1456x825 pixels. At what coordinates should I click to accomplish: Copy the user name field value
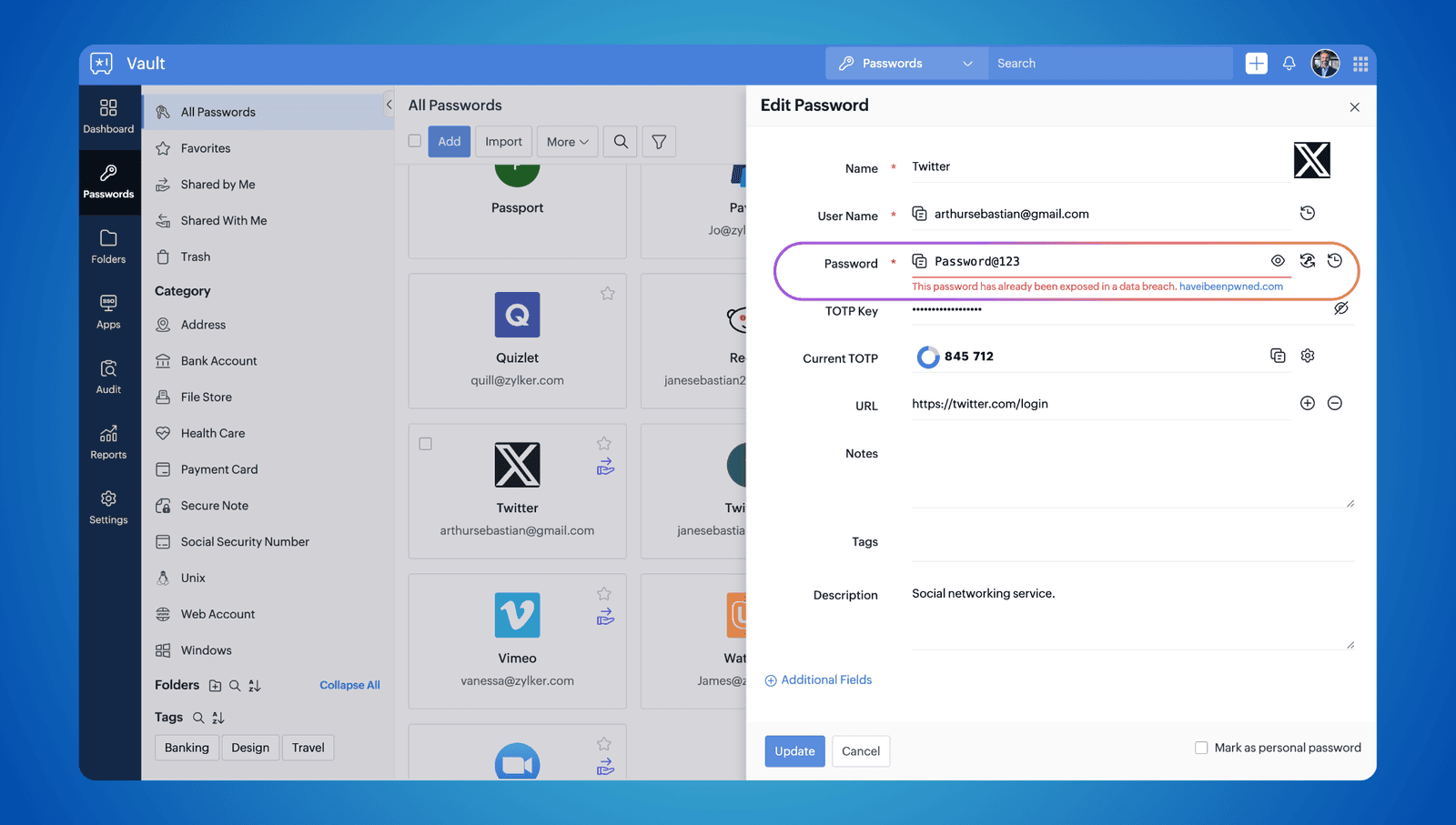[919, 214]
